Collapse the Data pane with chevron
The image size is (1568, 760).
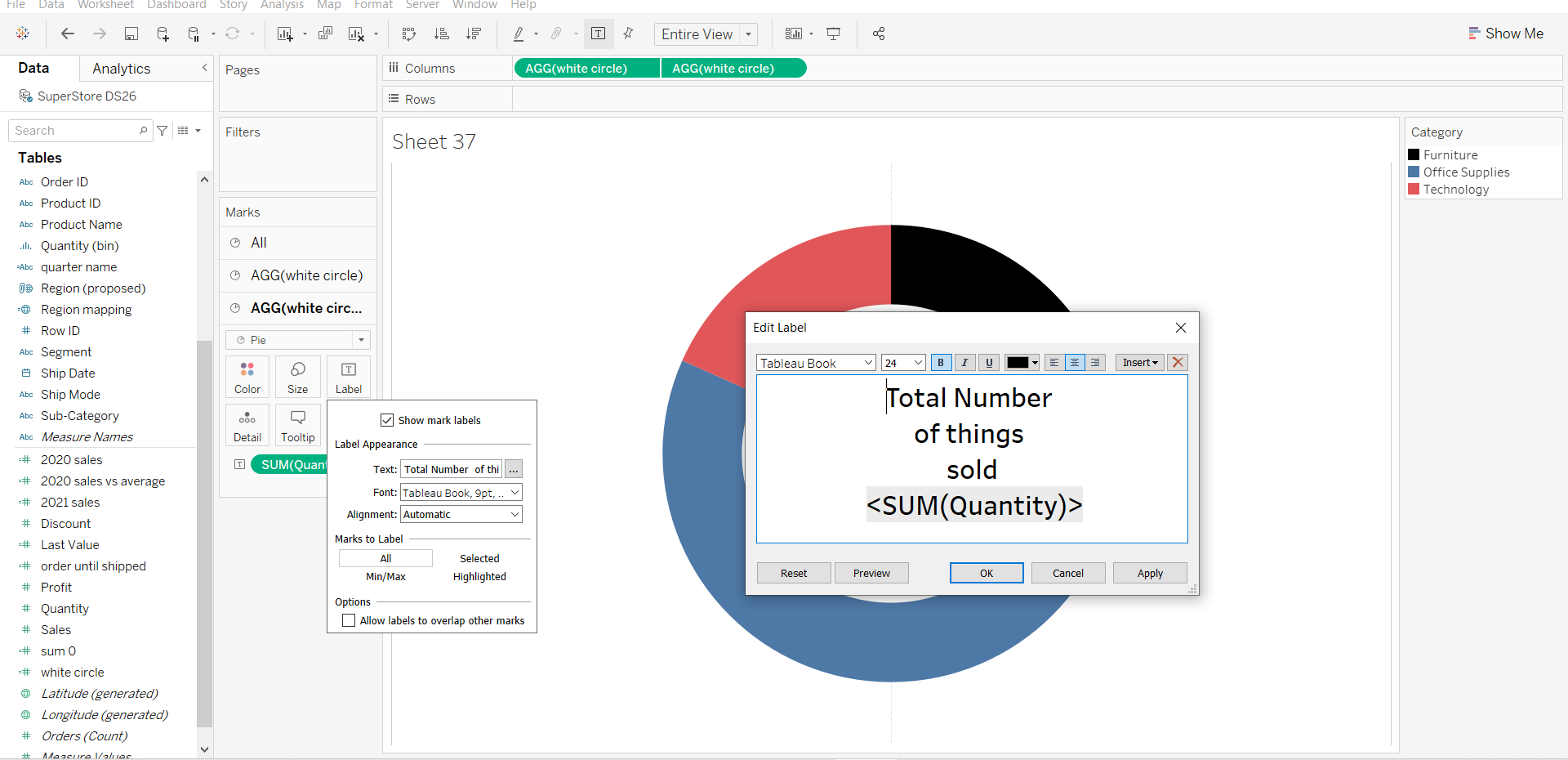tap(204, 68)
